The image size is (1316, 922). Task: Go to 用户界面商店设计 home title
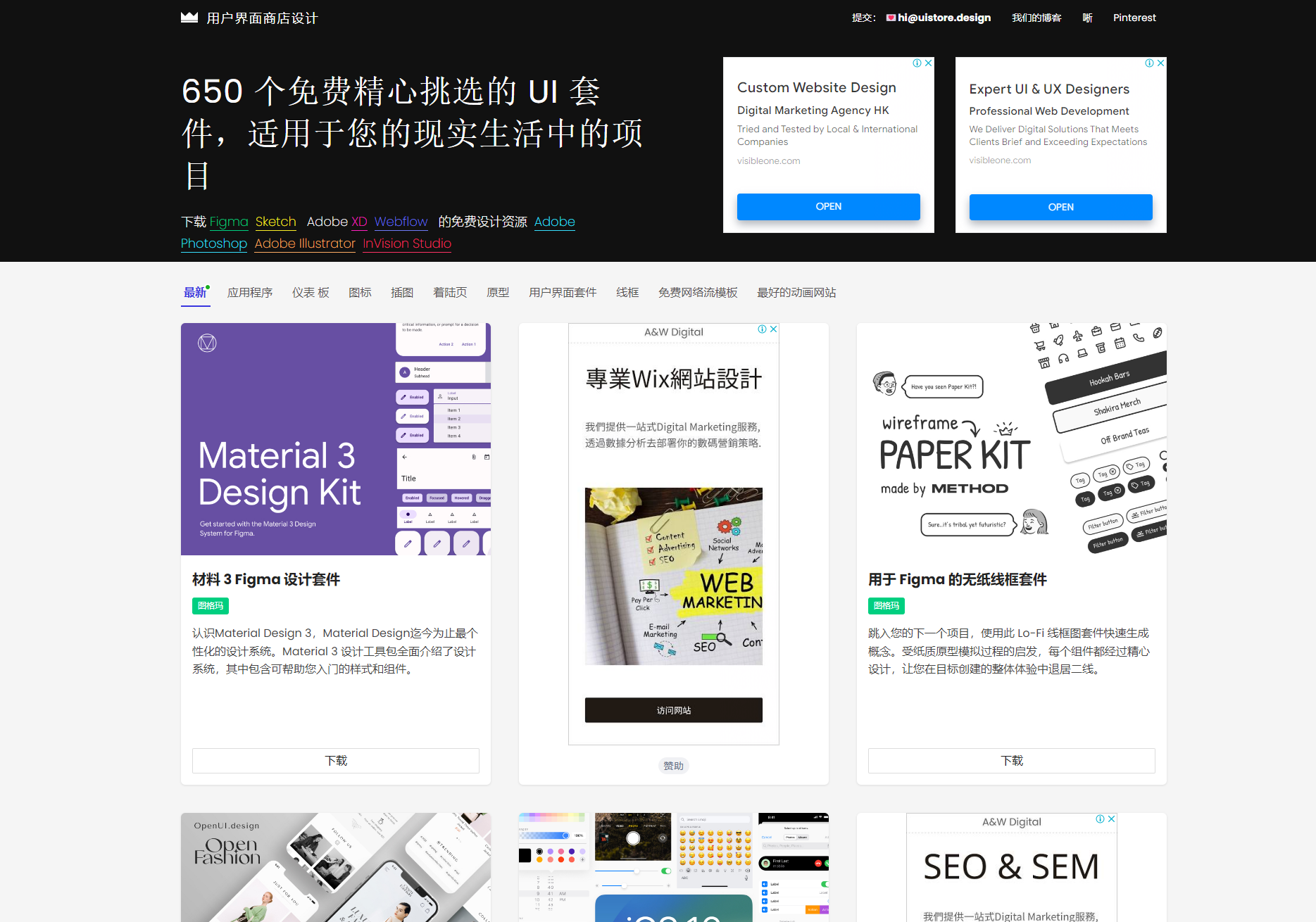[x=262, y=18]
